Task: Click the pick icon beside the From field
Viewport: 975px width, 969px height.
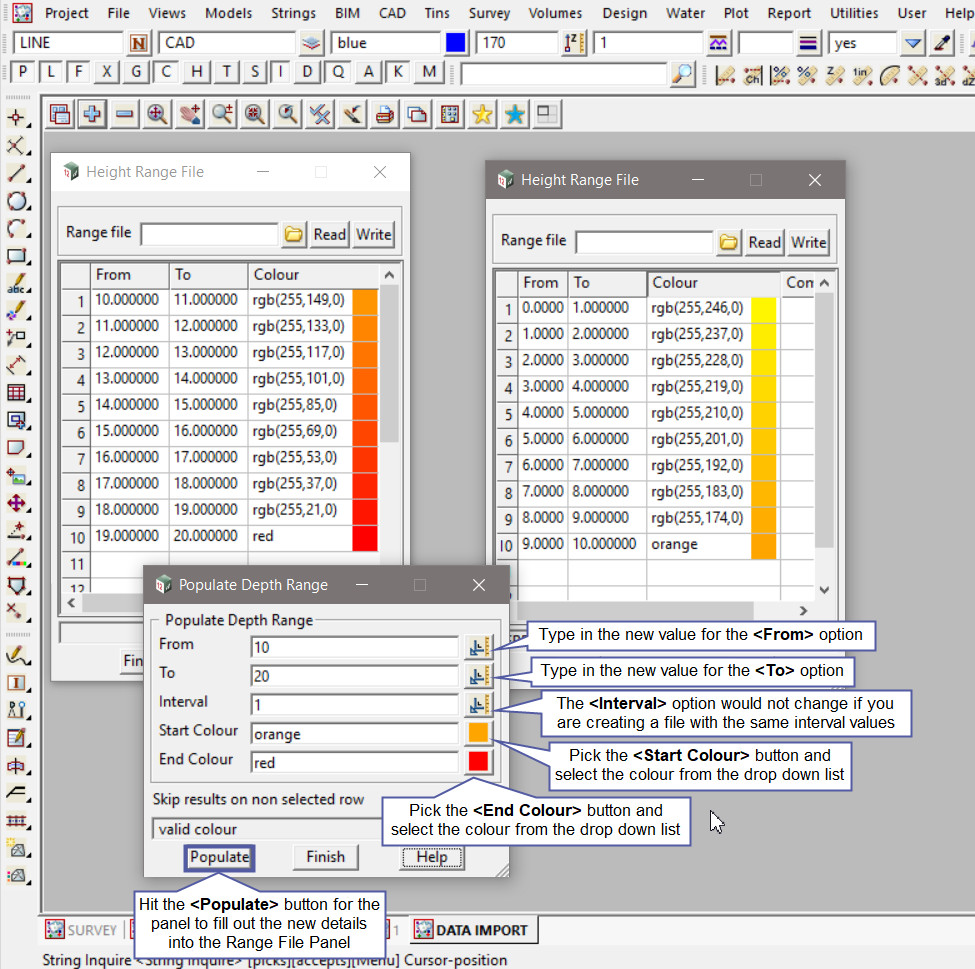Action: click(x=479, y=647)
